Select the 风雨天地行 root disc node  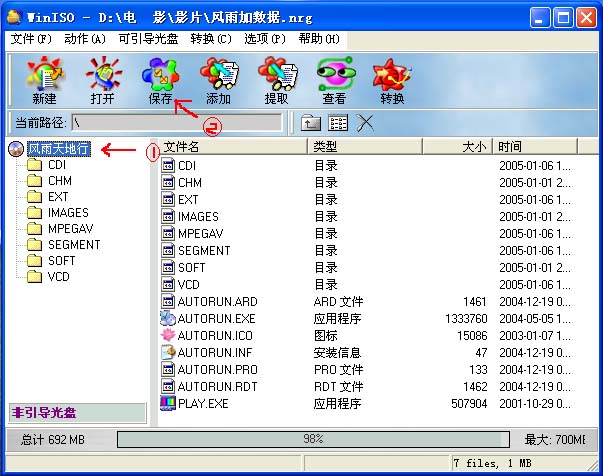point(58,149)
